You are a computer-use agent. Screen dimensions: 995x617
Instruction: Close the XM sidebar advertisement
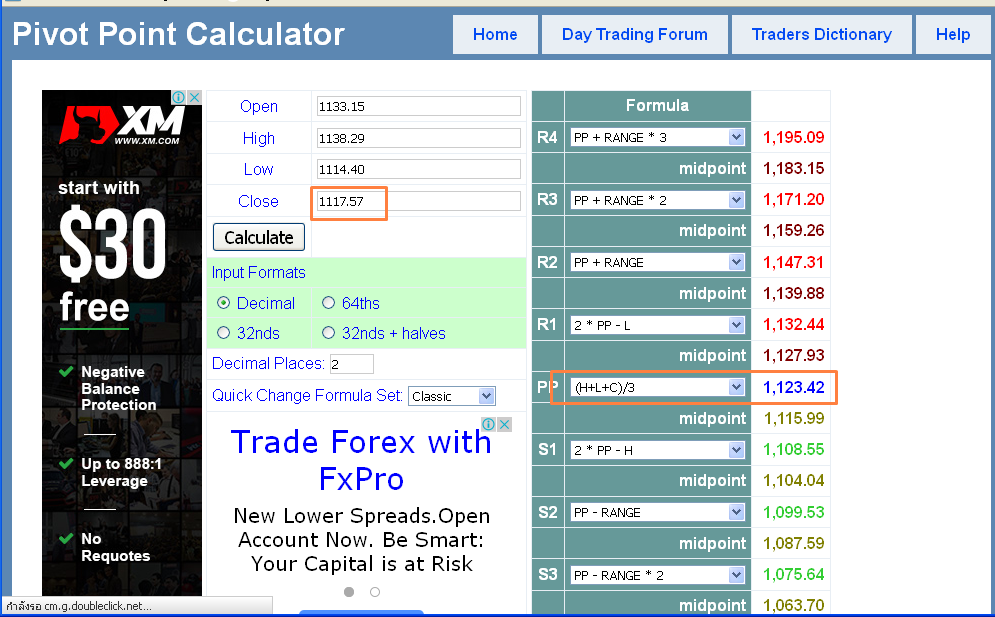[x=195, y=97]
